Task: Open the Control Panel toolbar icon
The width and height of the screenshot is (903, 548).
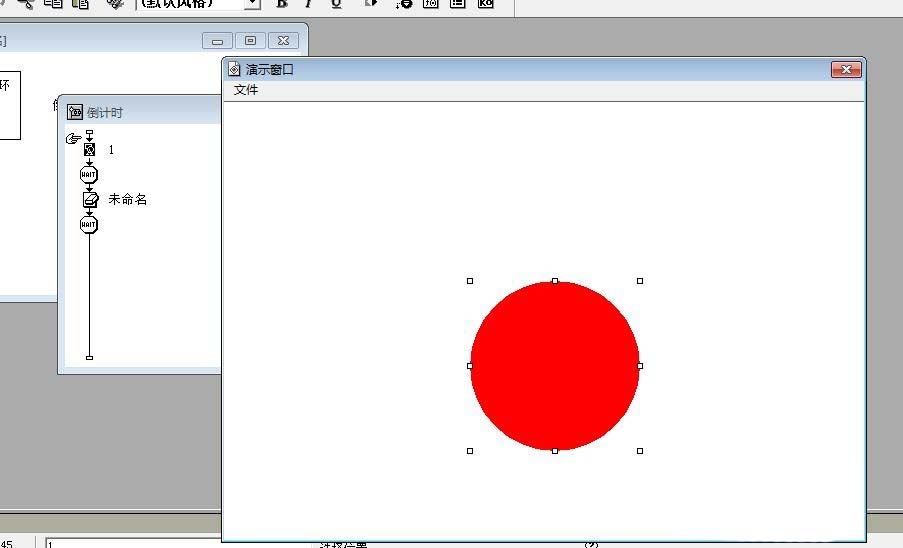Action: 404,4
